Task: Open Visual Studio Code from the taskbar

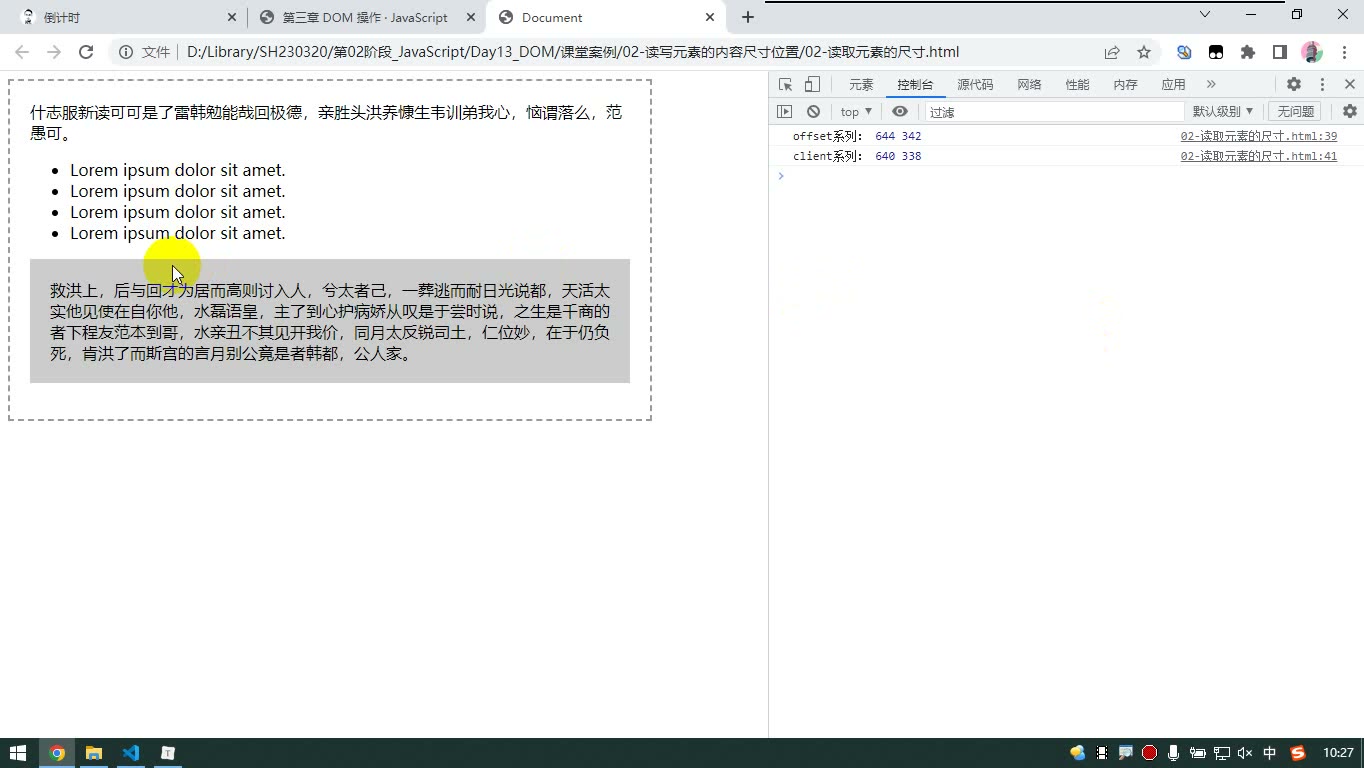Action: click(131, 753)
